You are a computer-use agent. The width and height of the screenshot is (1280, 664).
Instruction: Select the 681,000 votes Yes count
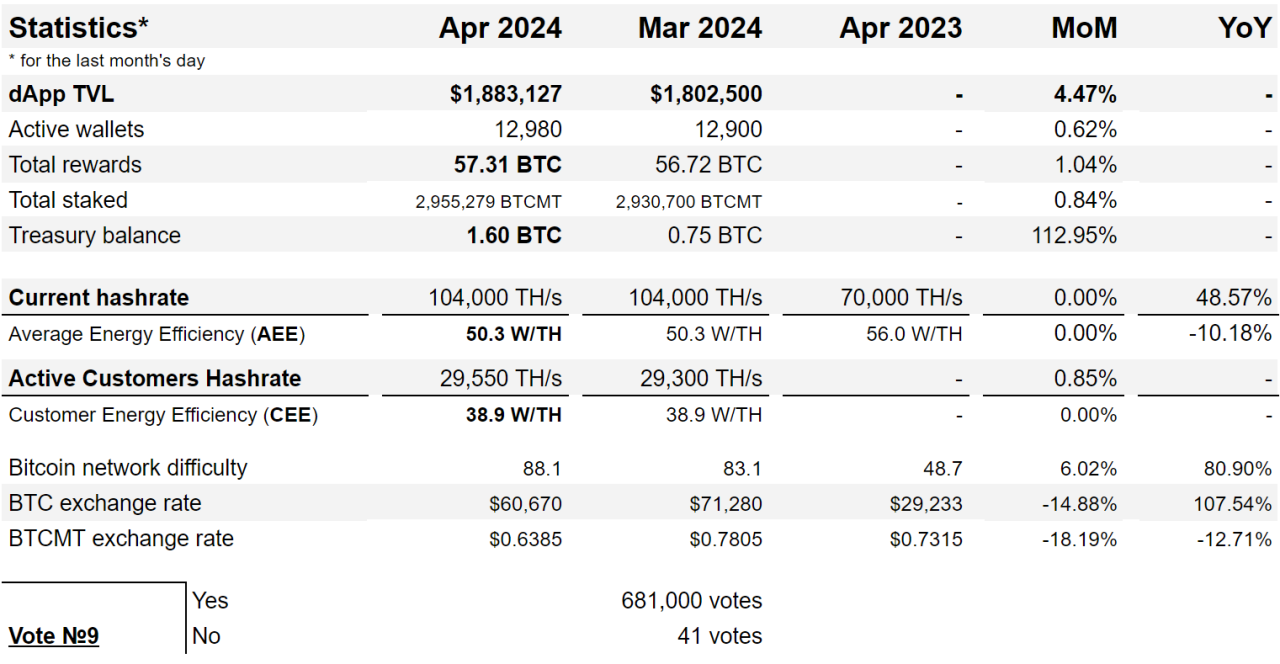point(691,601)
